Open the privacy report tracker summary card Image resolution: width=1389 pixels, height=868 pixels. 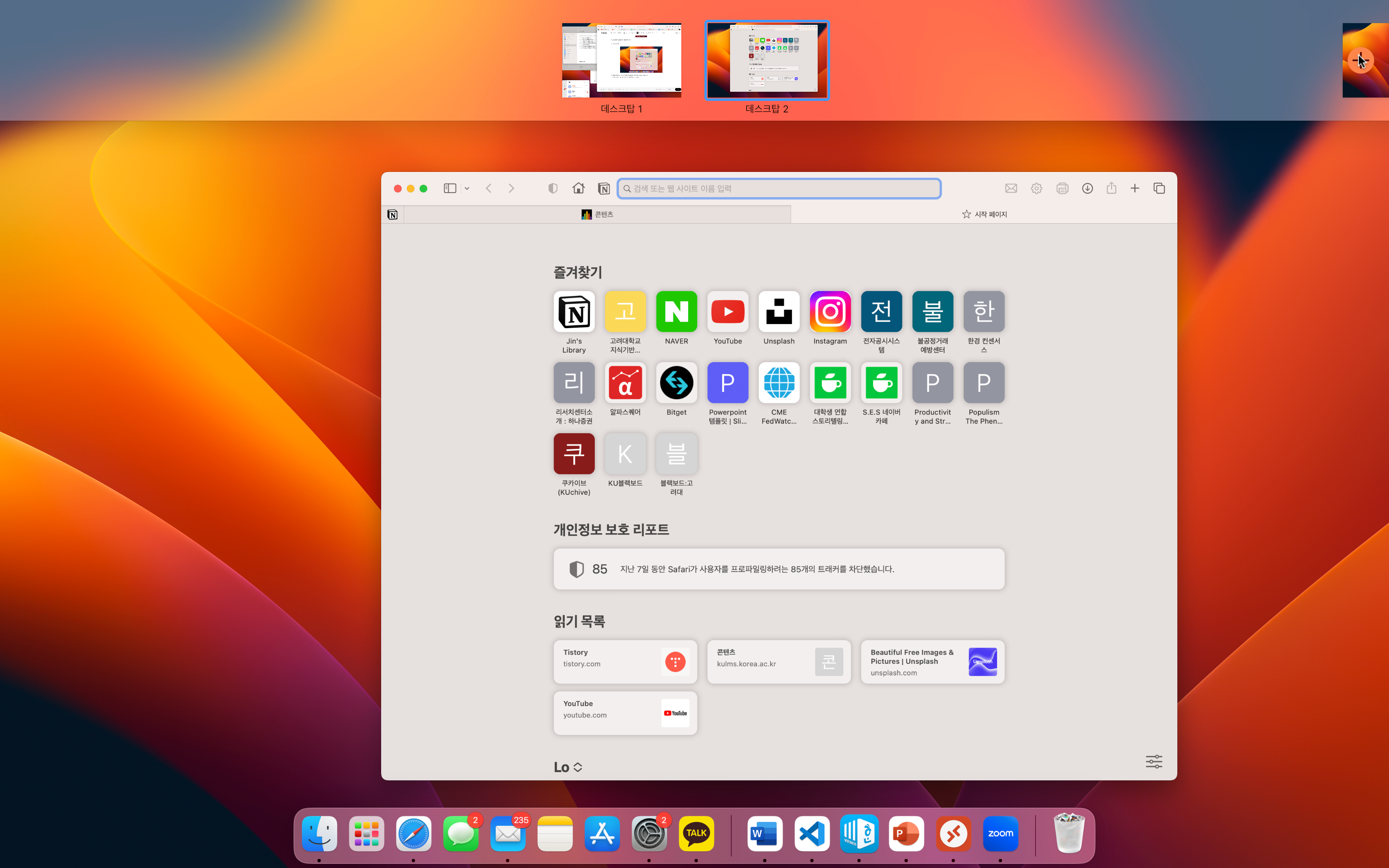(779, 569)
